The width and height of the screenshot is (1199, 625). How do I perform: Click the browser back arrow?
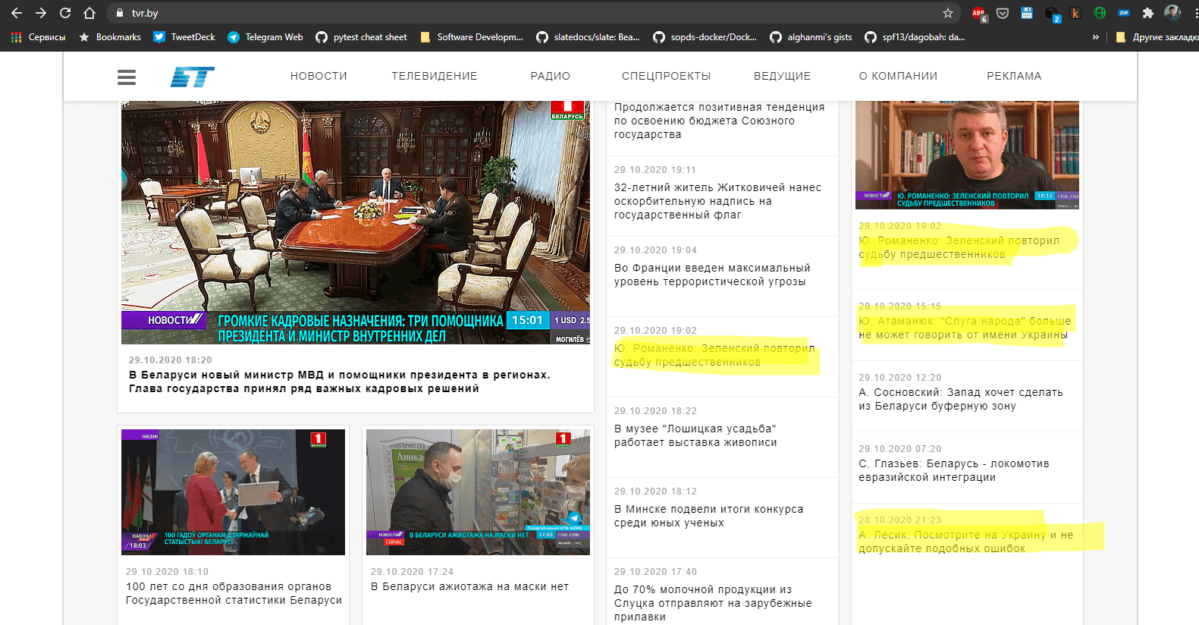pyautogui.click(x=15, y=13)
